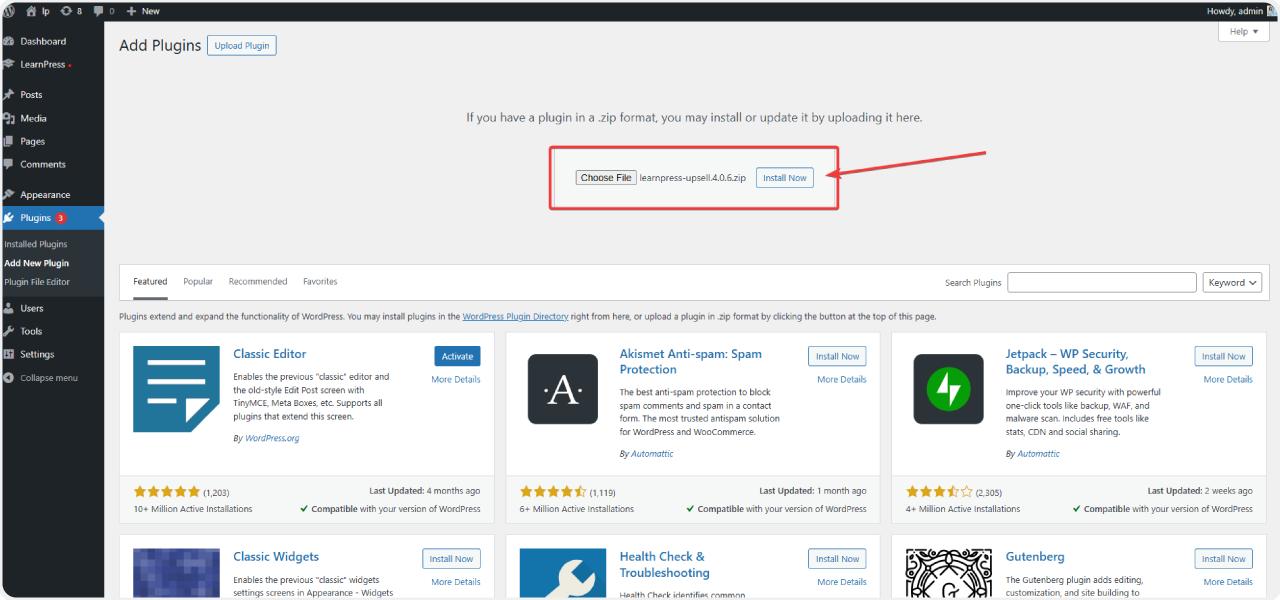Click Install Now beside the zip file
The width and height of the screenshot is (1280, 600).
point(784,178)
